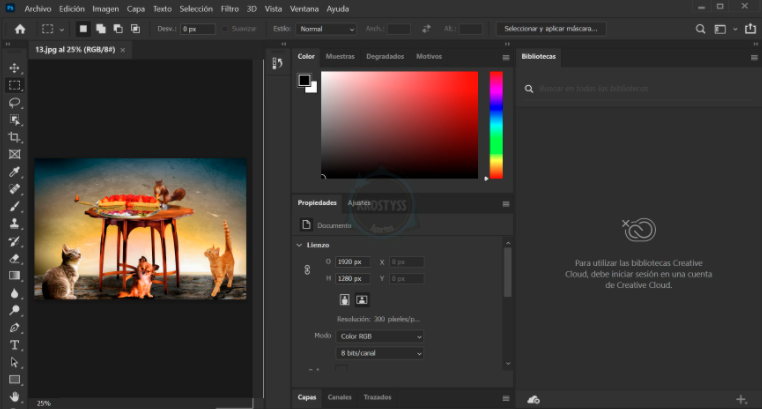Toggle Subtract from selection mode

click(118, 29)
